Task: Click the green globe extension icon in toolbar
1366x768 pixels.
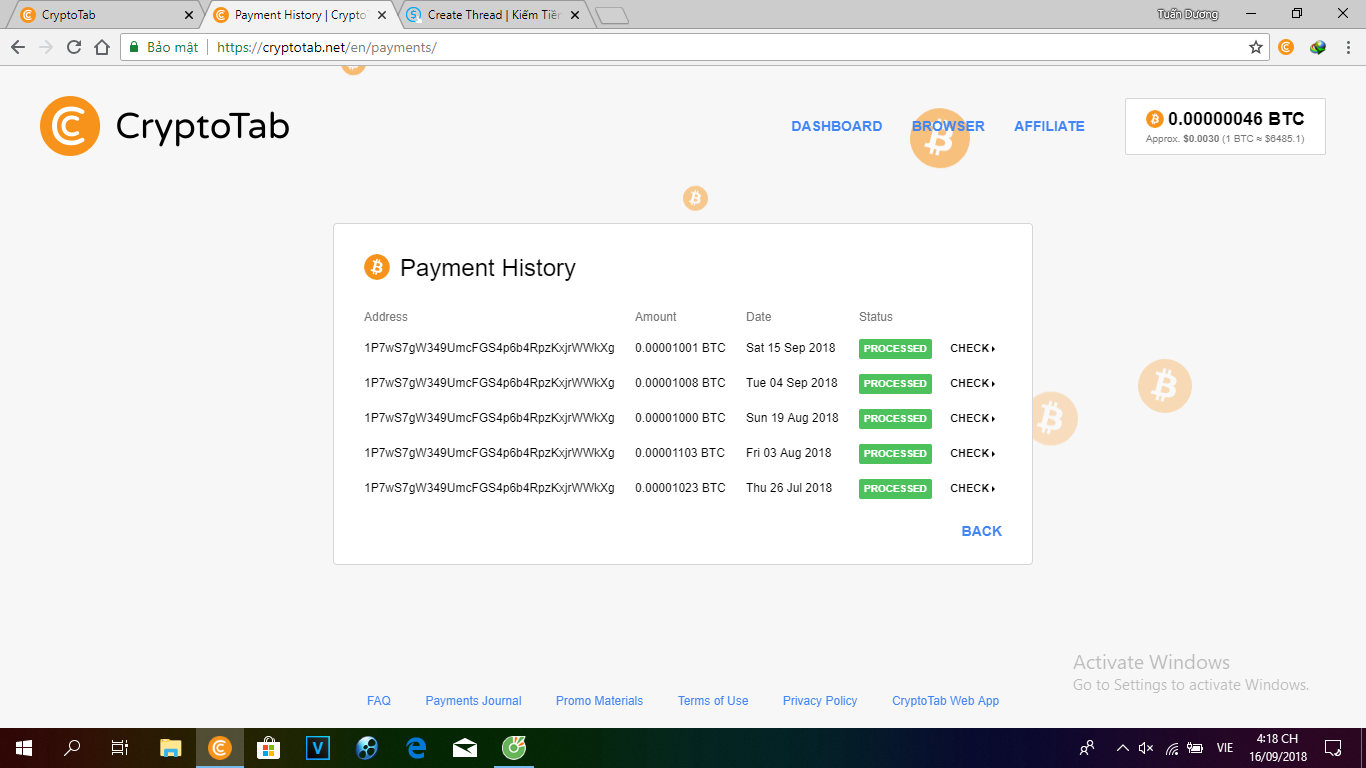Action: coord(1318,47)
